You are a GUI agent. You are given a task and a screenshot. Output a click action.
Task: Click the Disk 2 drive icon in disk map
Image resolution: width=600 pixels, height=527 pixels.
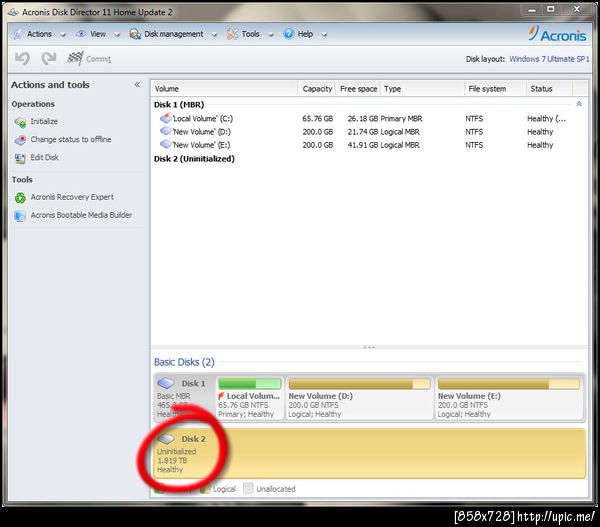[166, 438]
